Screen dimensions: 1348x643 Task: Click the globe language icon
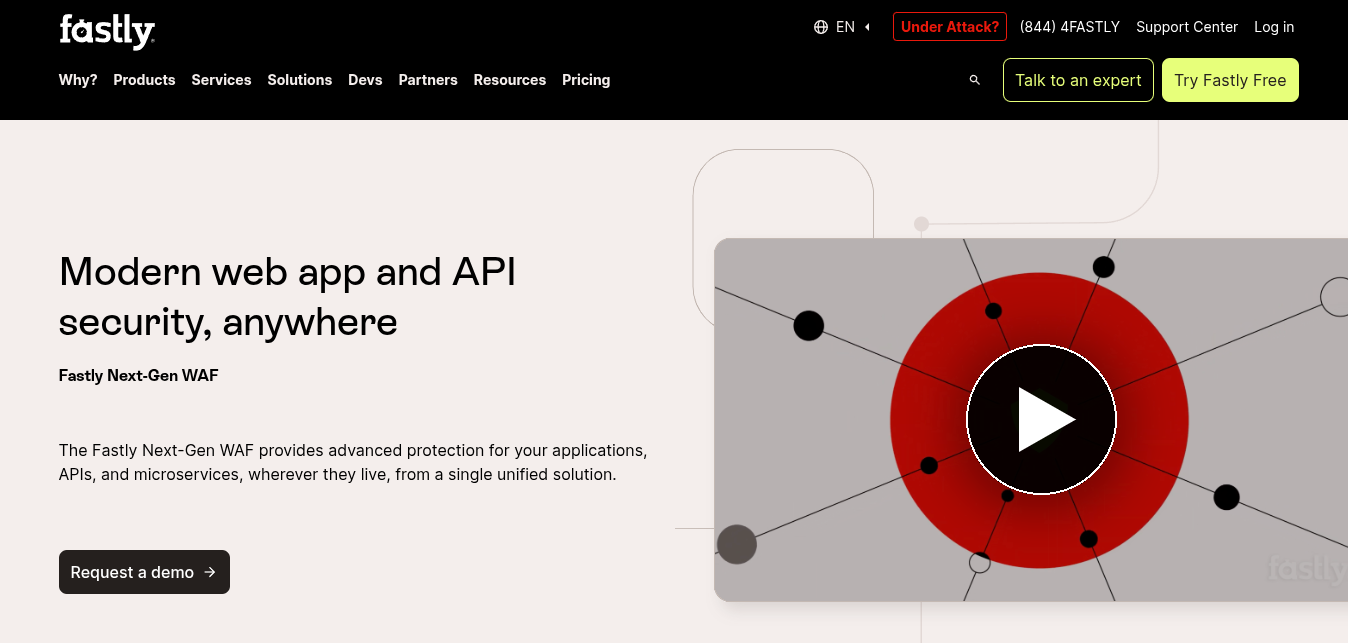point(821,27)
